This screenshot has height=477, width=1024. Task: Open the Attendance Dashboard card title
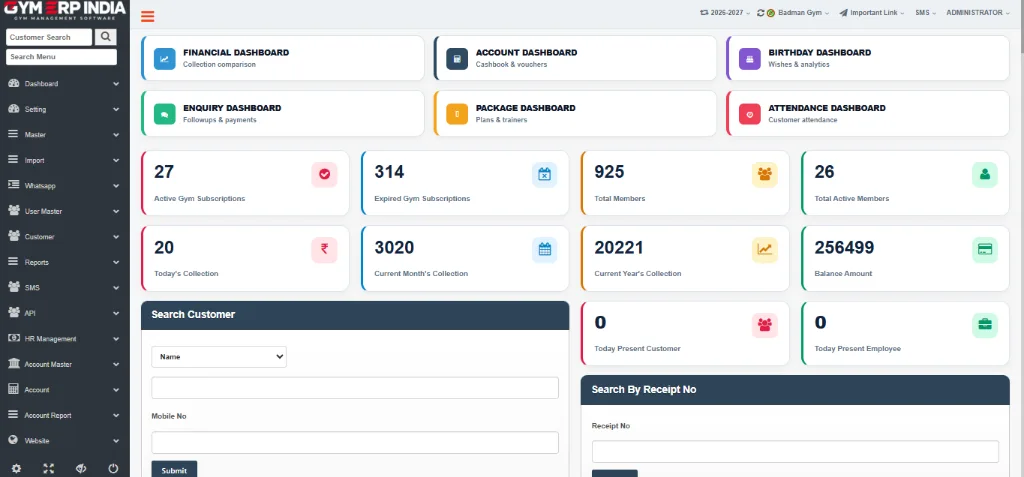(827, 108)
